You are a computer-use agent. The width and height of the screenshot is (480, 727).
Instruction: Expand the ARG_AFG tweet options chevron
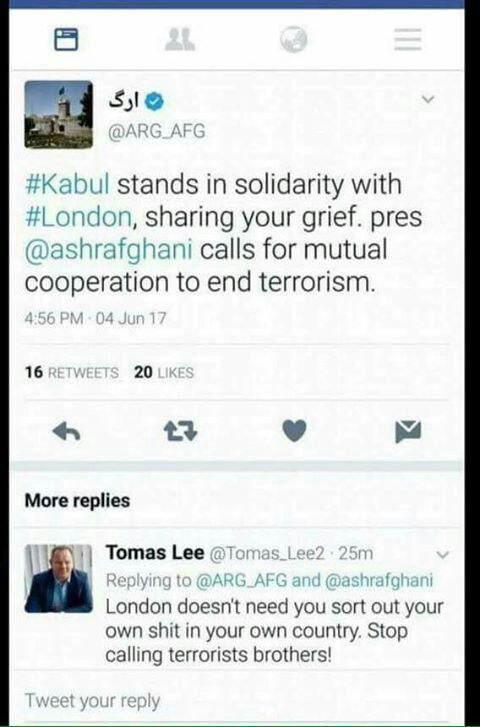[x=429, y=99]
